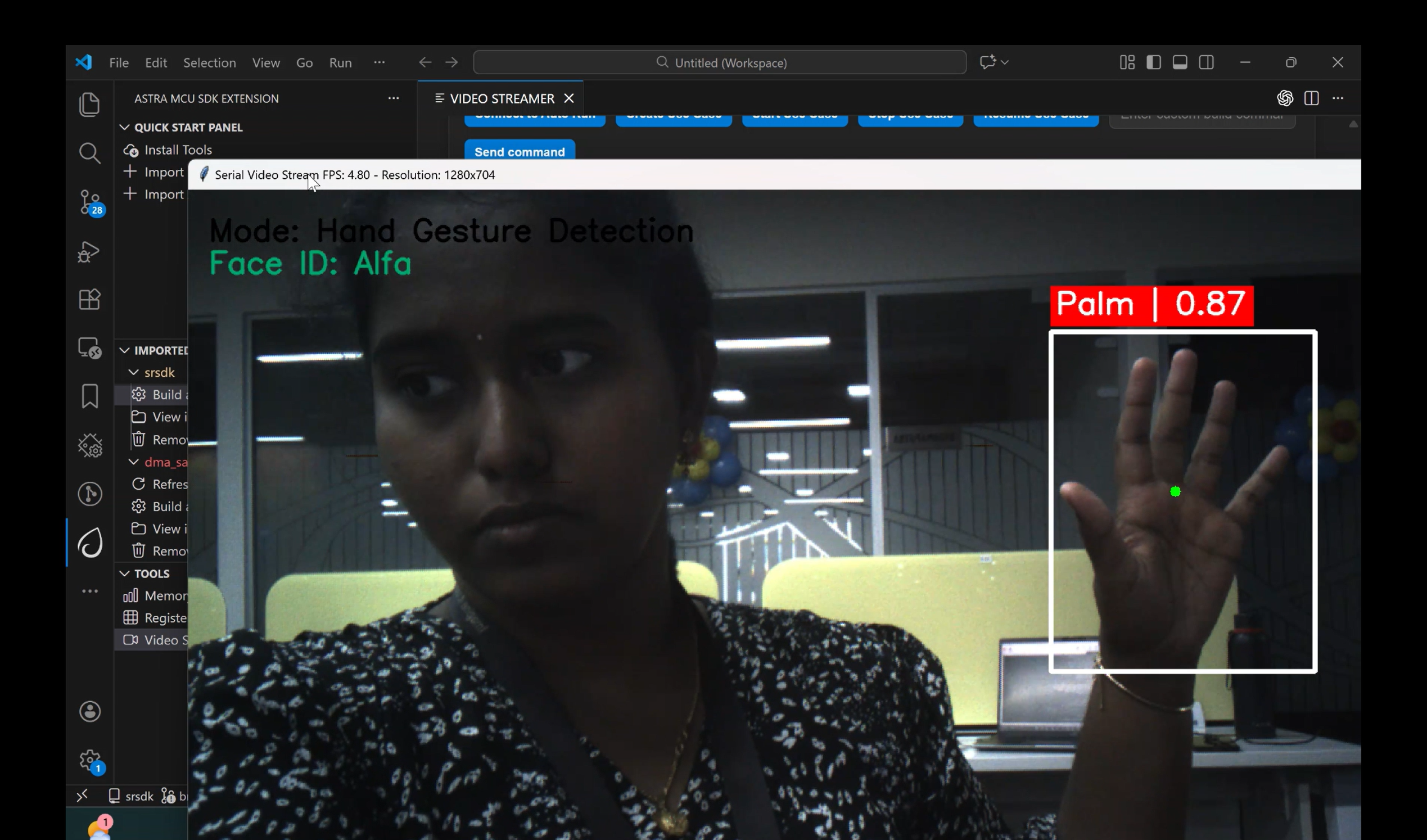Open the Astra MCU SDK activity icon

pyautogui.click(x=90, y=543)
